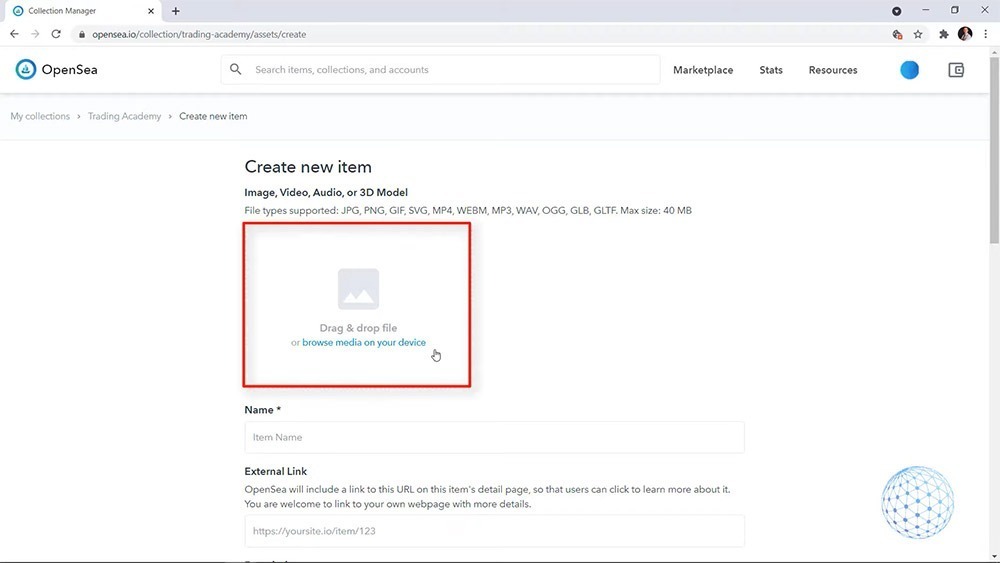Click the blue account avatar circle
The image size is (1000, 563).
tap(909, 70)
